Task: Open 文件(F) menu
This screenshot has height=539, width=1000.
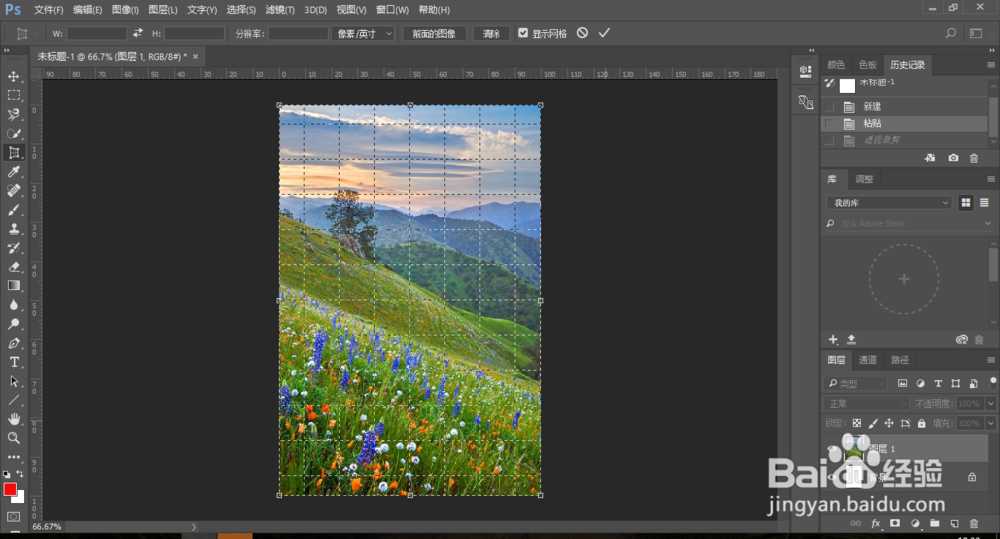Action: 48,10
